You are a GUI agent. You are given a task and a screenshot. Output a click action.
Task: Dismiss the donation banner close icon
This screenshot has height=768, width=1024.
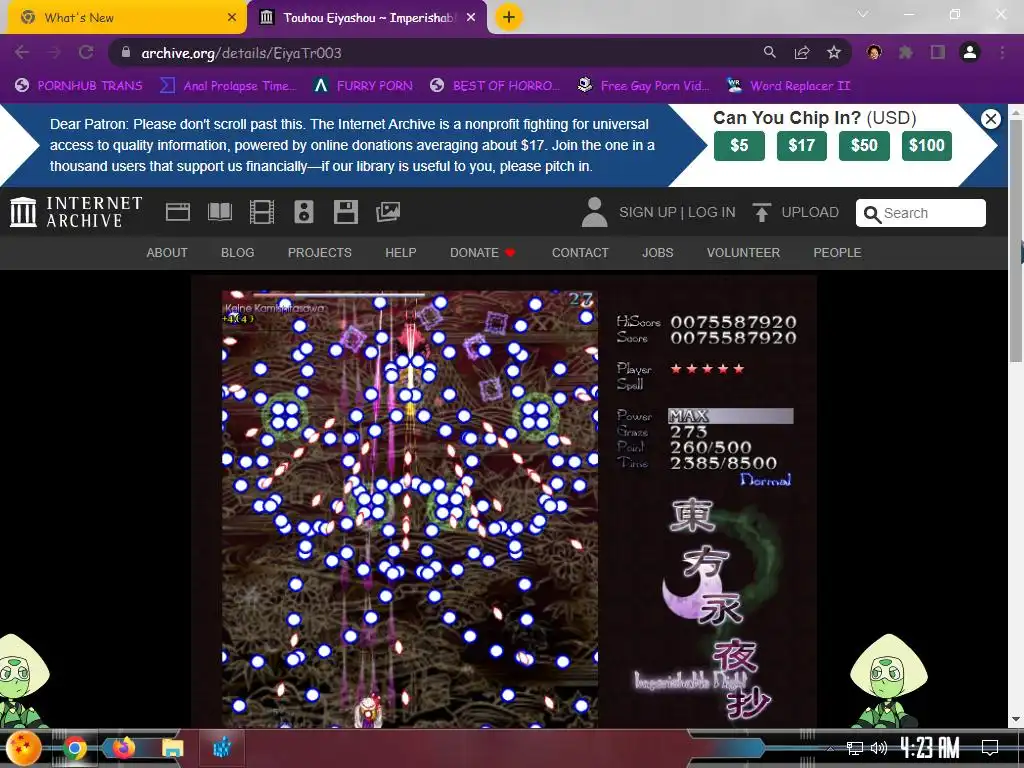tap(991, 119)
